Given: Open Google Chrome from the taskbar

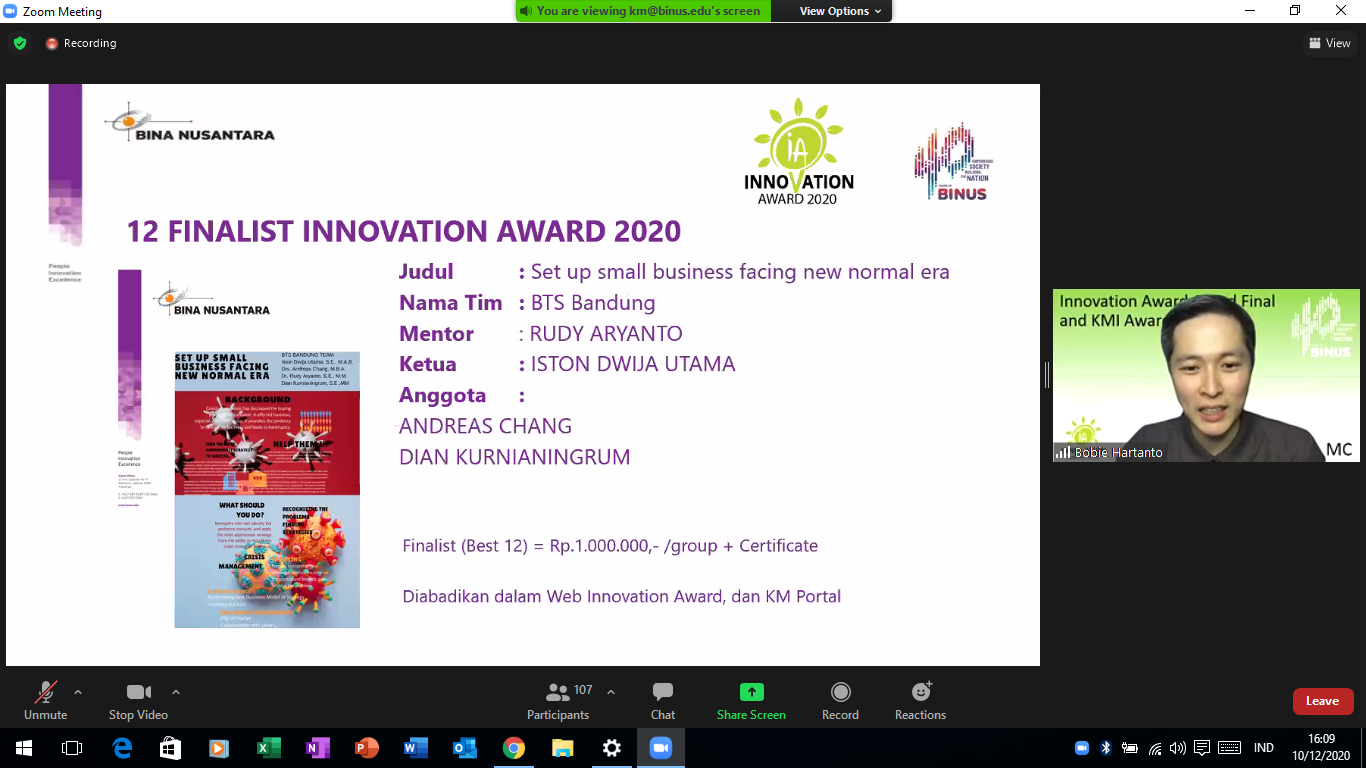Looking at the screenshot, I should pos(513,748).
